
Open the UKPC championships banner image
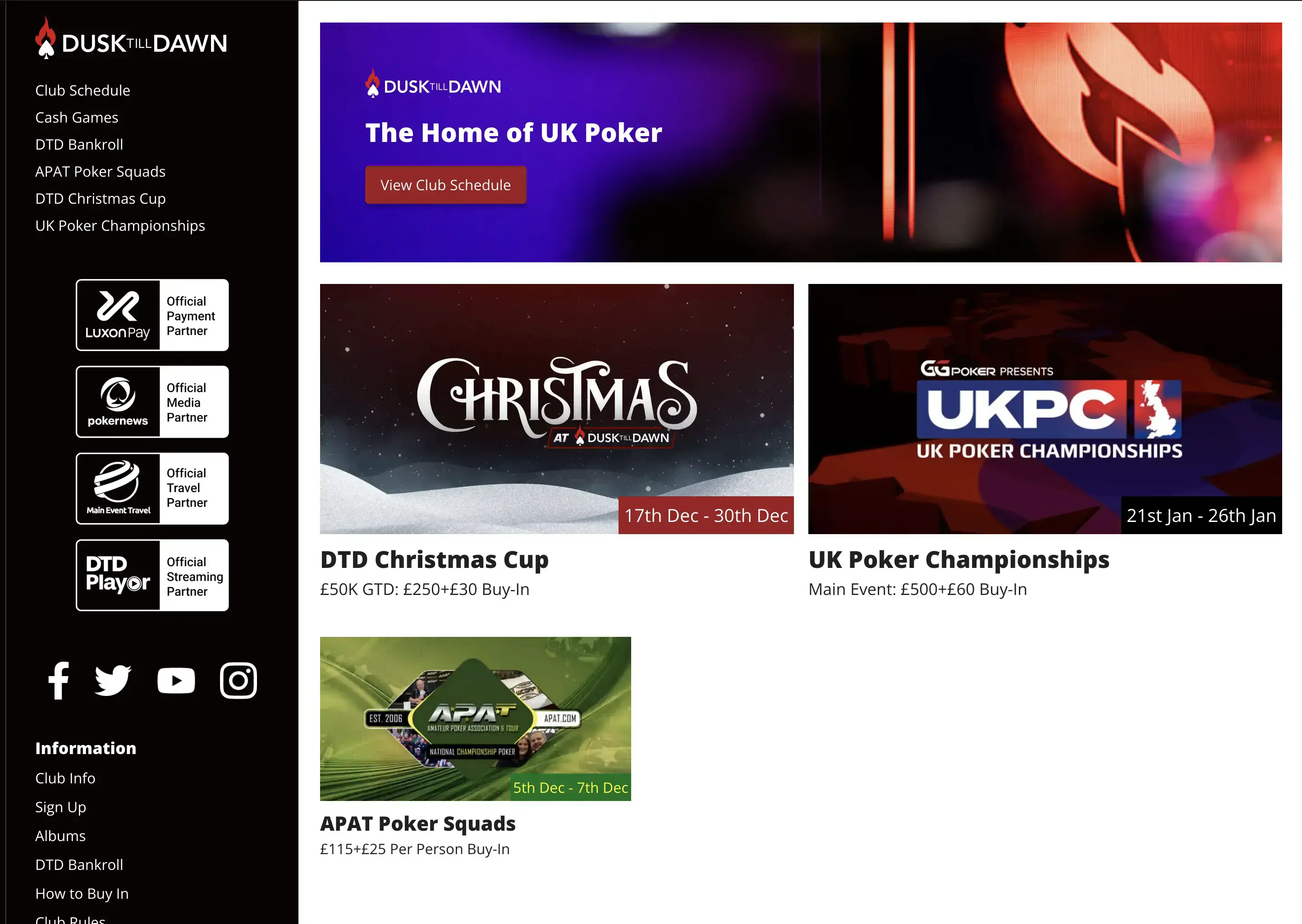(x=1045, y=408)
